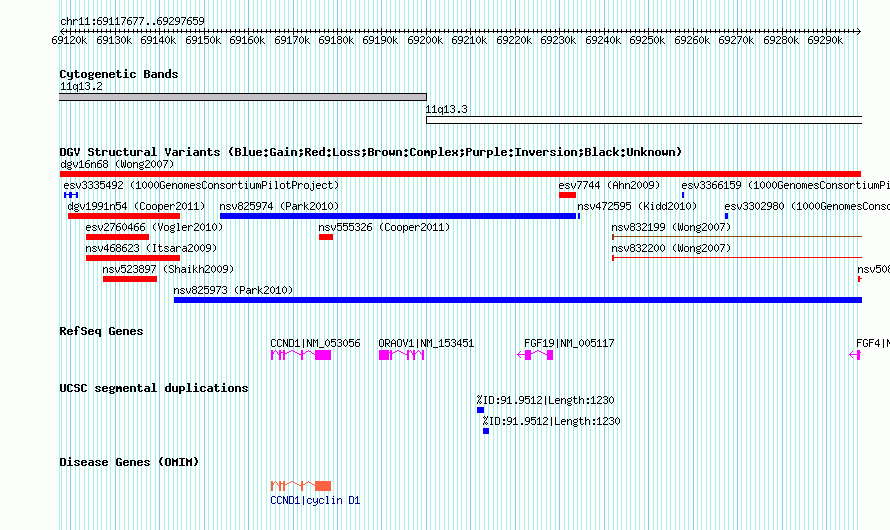The image size is (890, 530).
Task: Click the nsv825974 (Park2010) label
Action: pyautogui.click(x=279, y=206)
